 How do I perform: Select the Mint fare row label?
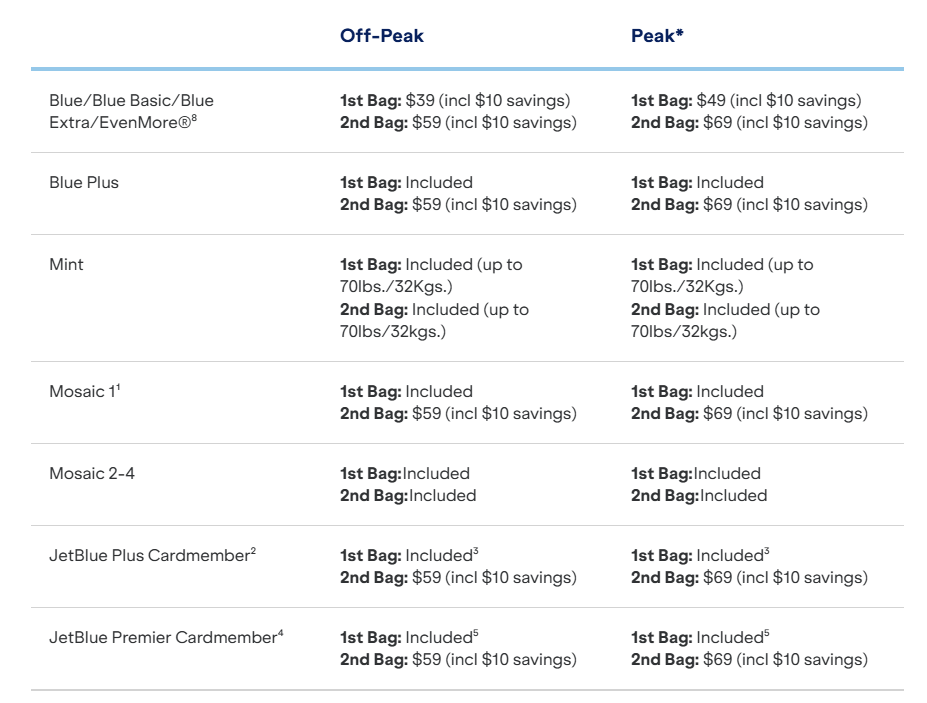(x=67, y=265)
